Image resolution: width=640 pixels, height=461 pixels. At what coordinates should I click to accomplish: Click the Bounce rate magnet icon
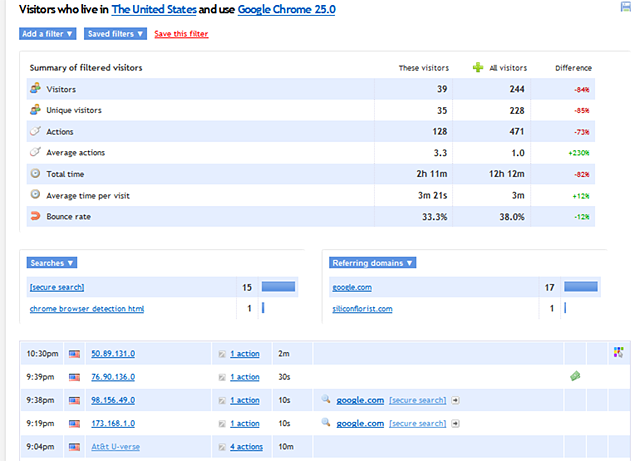pos(35,215)
